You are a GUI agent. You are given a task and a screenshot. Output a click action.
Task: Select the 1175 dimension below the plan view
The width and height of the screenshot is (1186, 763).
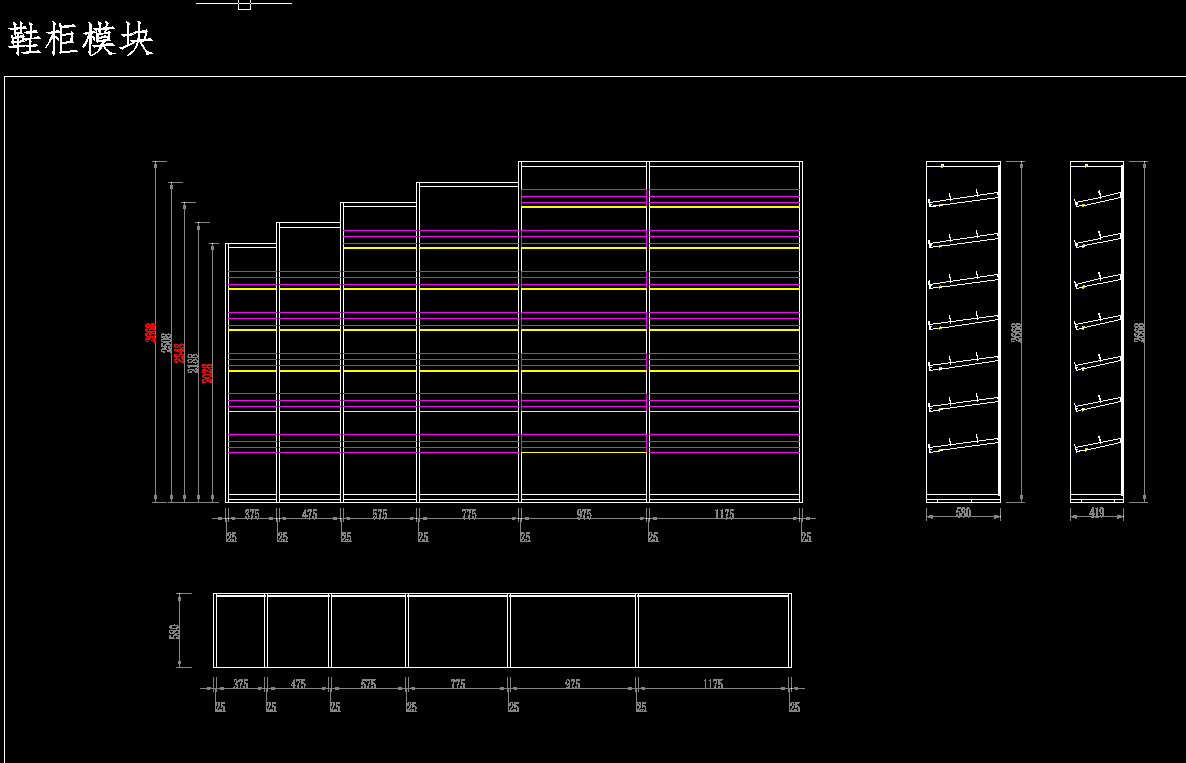click(x=712, y=685)
